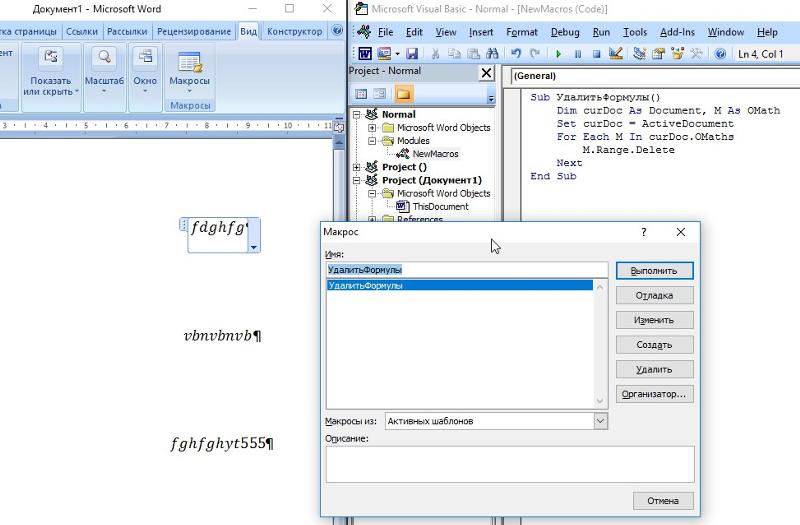Image resolution: width=800 pixels, height=525 pixels.
Task: Click Отмена to cancel dialog
Action: pyautogui.click(x=663, y=501)
